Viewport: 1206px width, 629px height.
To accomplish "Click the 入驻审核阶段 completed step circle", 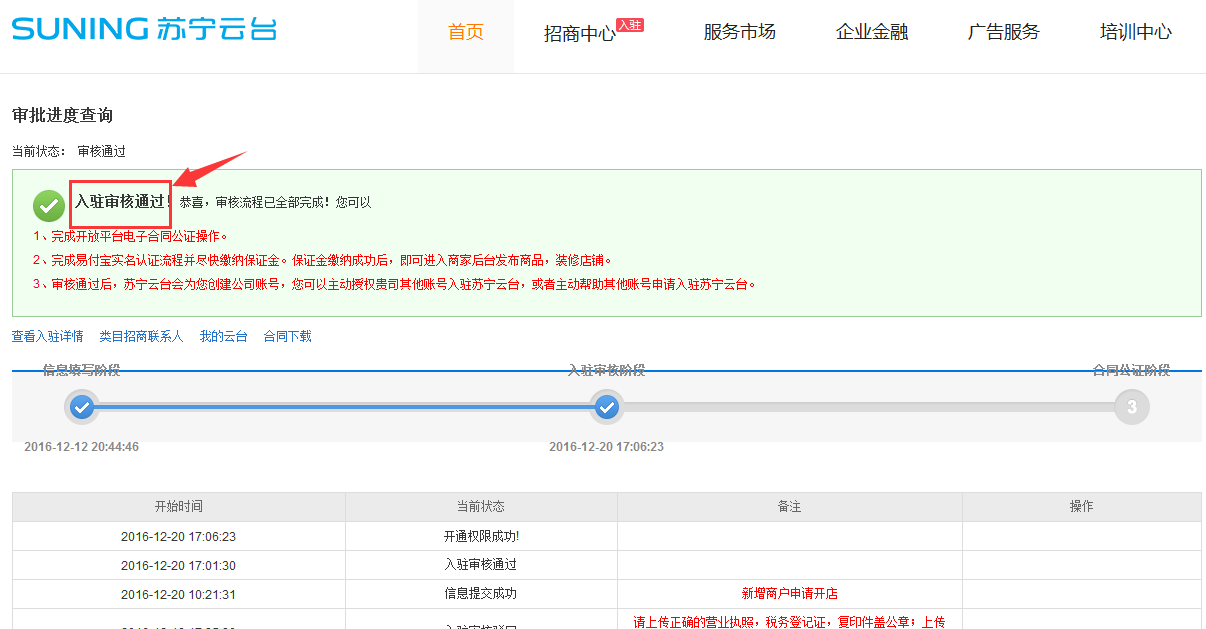I will pos(606,407).
